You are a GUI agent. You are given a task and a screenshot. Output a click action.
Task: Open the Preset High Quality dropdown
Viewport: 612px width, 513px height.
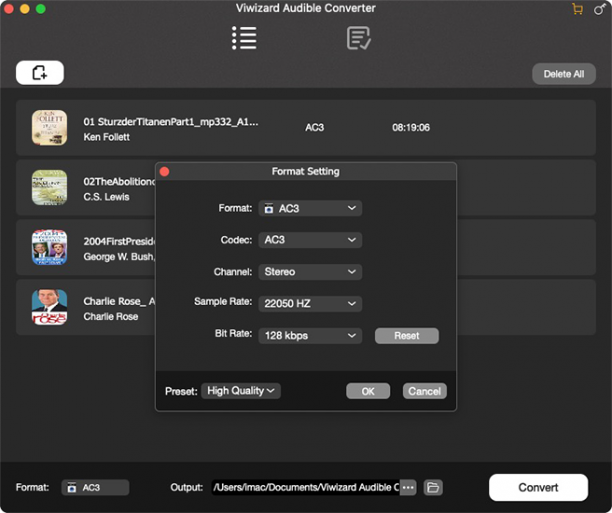(x=241, y=391)
